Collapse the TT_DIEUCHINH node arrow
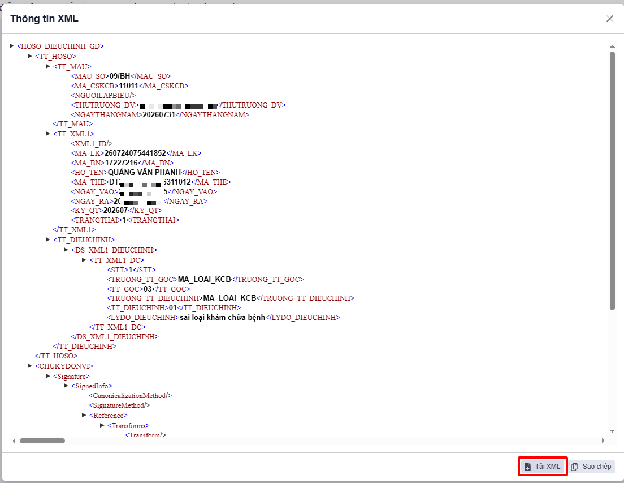The width and height of the screenshot is (624, 483). pos(48,240)
